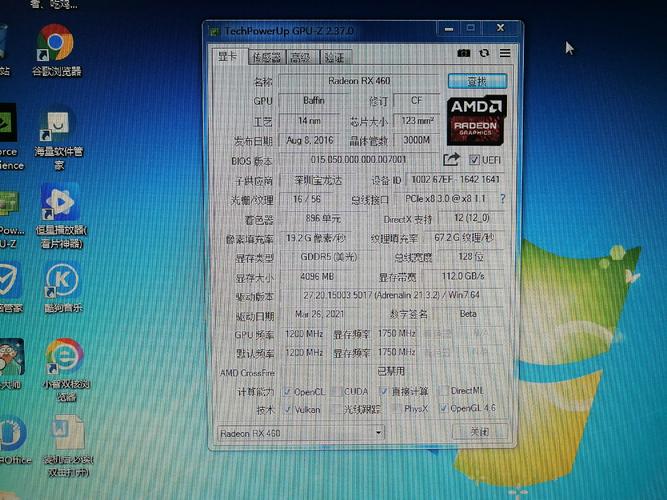Click the screenshot camera icon in GPU-Z
Screen dimensions: 667x500
(x=464, y=53)
